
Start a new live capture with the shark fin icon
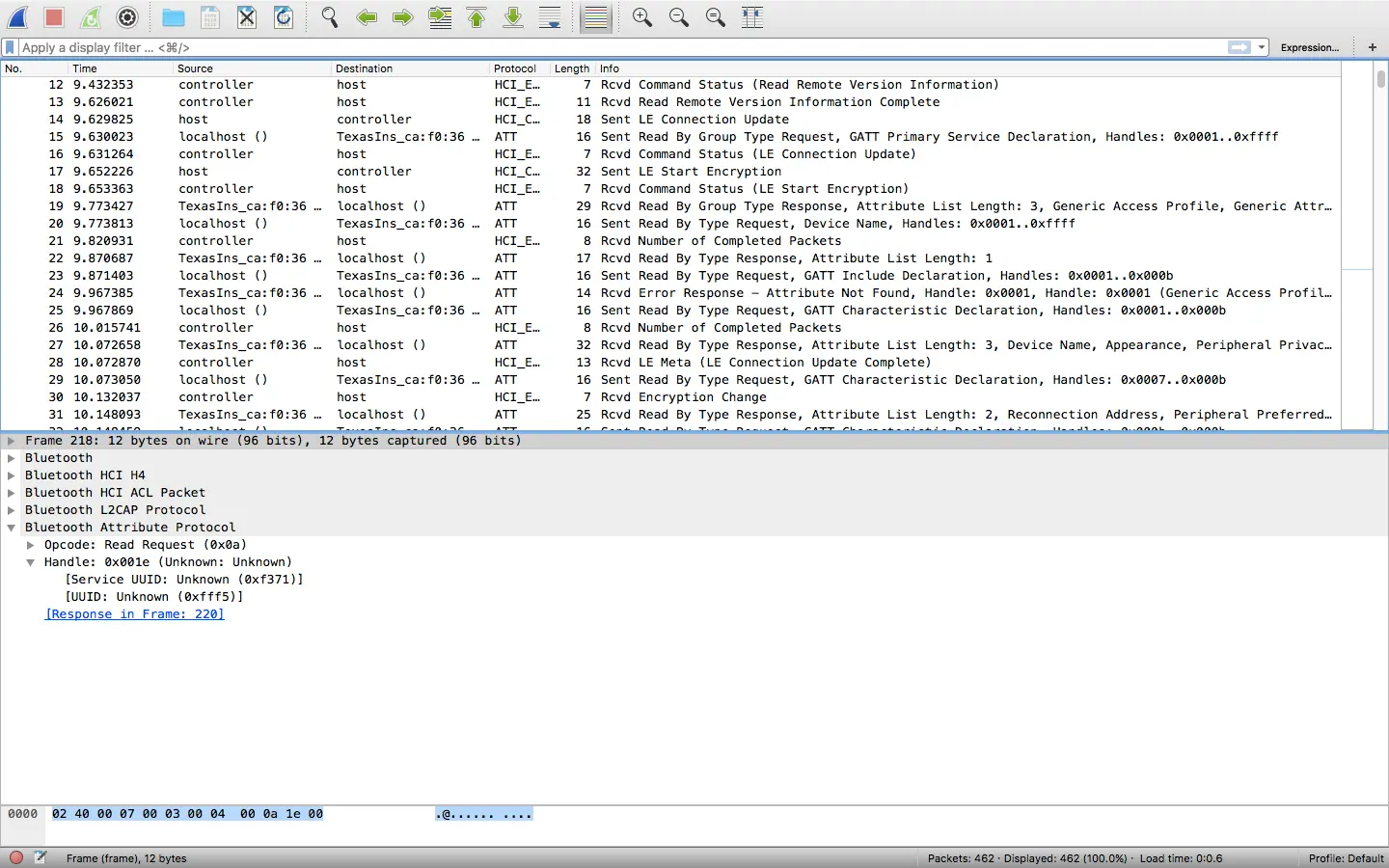17,17
